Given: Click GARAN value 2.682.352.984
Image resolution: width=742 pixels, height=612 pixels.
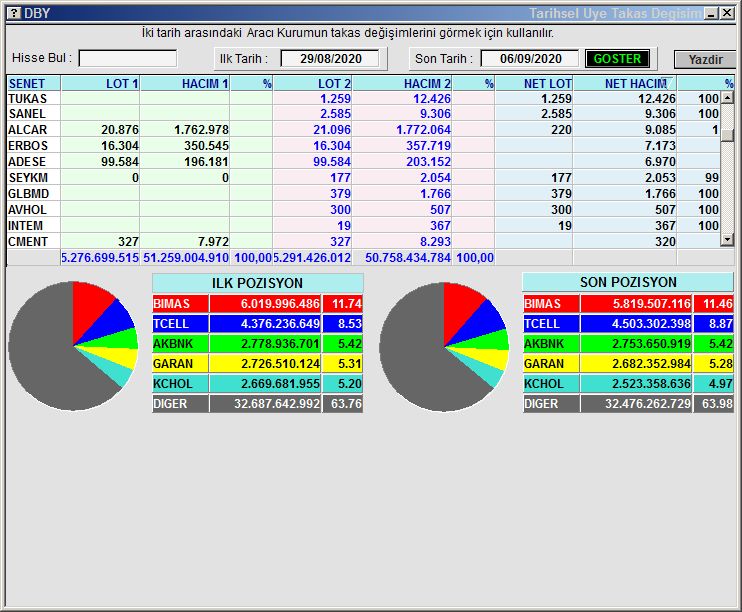Looking at the screenshot, I should click(651, 364).
